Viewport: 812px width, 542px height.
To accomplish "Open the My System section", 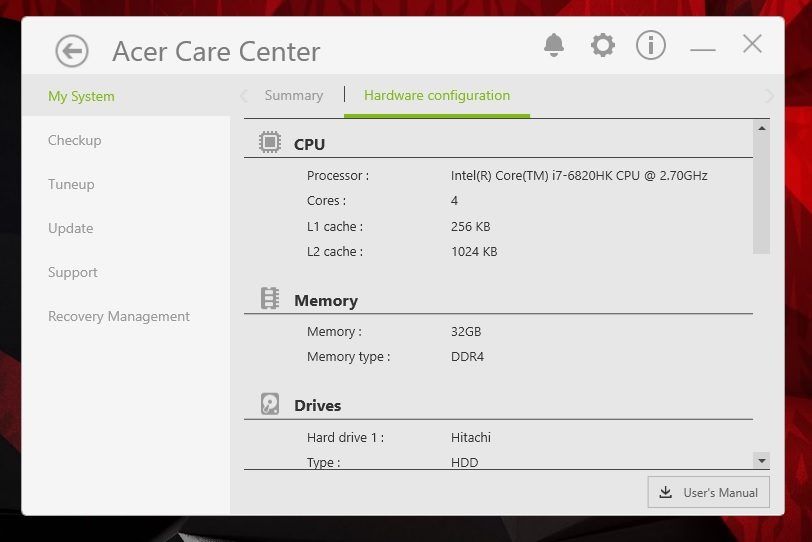I will click(81, 97).
